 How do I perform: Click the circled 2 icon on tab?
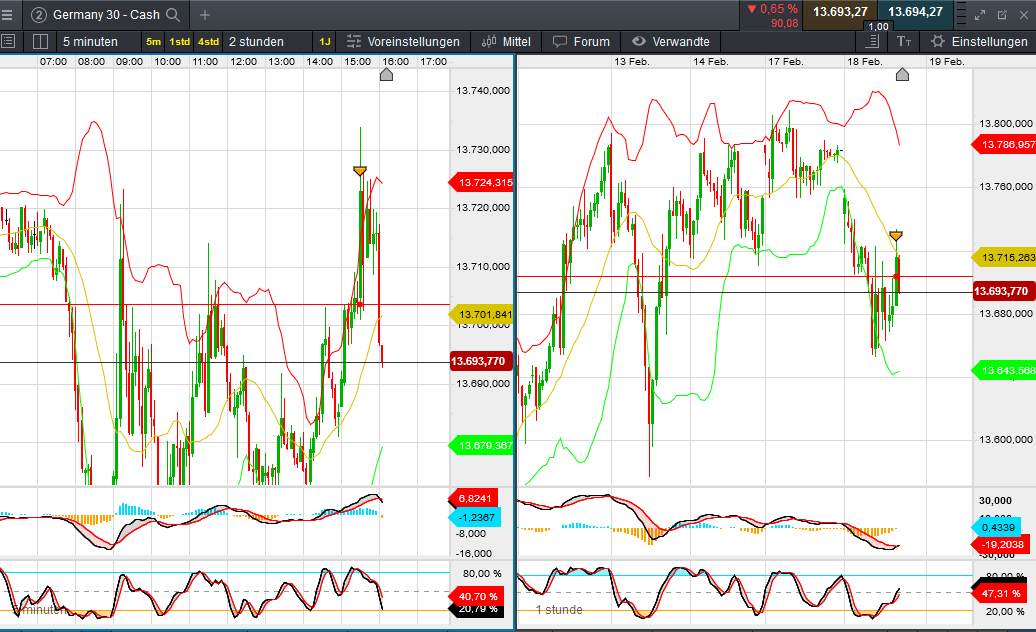point(39,15)
